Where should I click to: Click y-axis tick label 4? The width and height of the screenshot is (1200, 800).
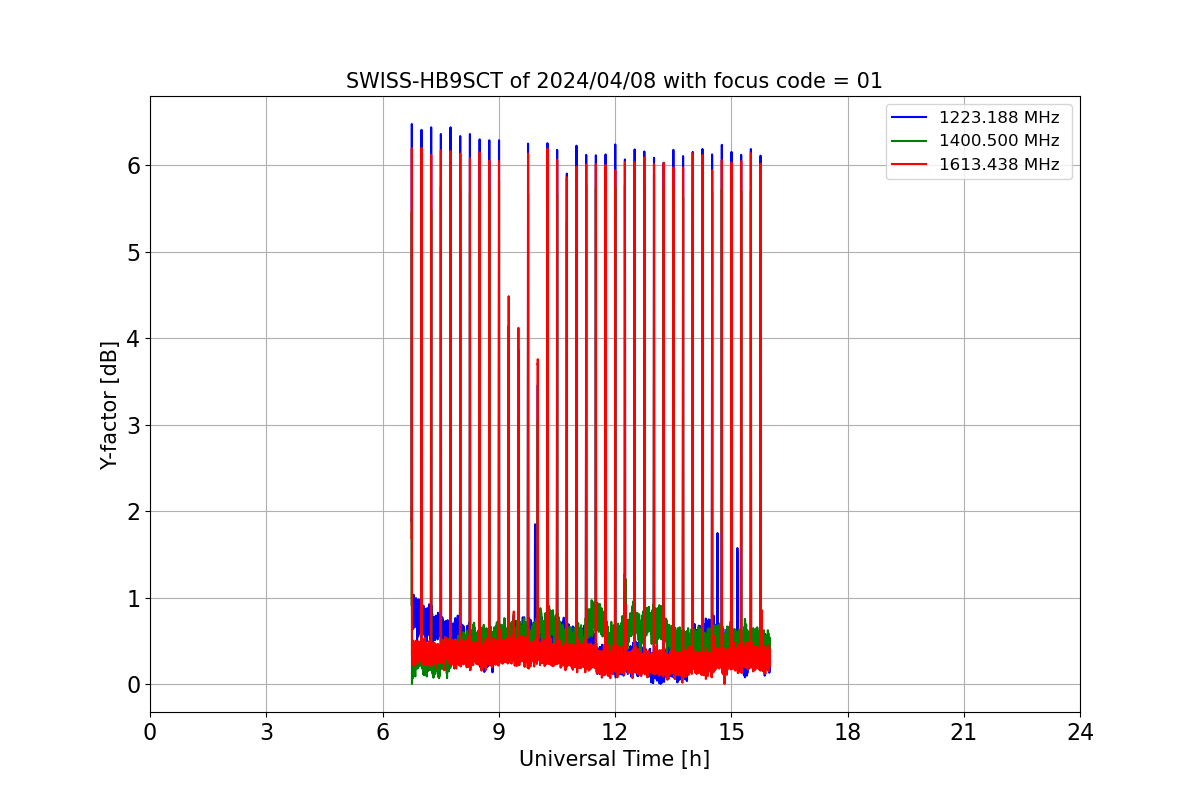(133, 339)
